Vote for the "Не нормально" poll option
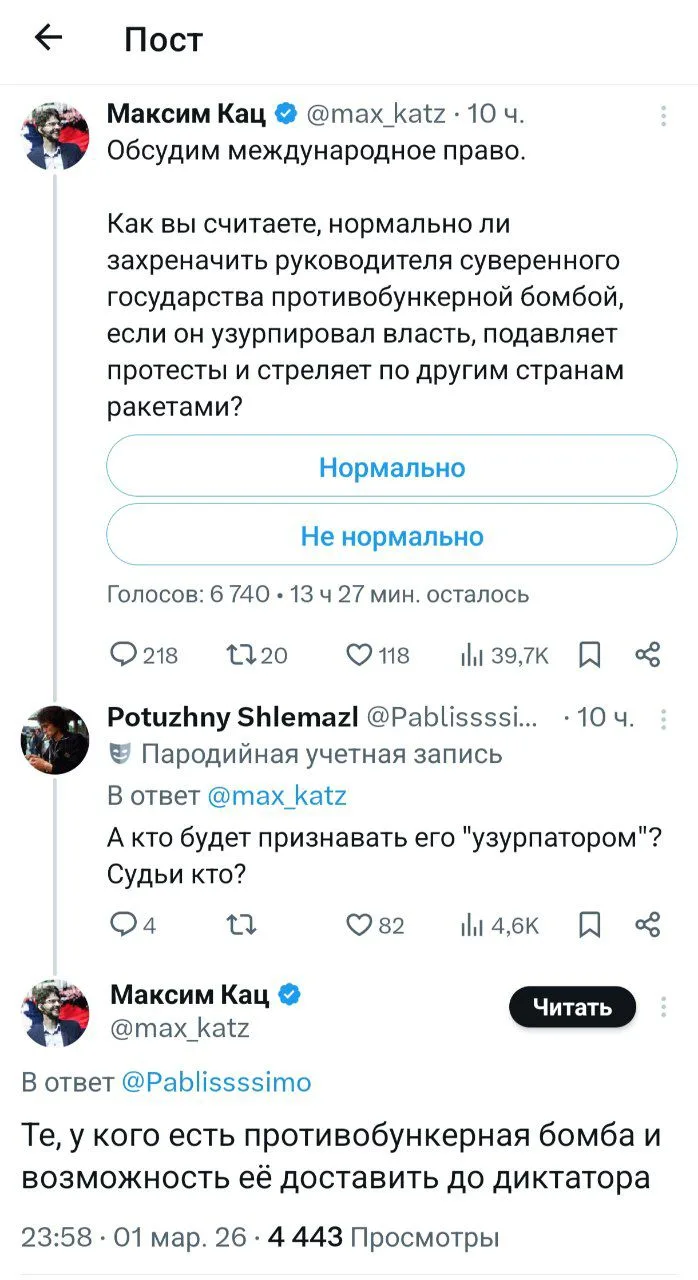The height and width of the screenshot is (1280, 698). pos(391,537)
